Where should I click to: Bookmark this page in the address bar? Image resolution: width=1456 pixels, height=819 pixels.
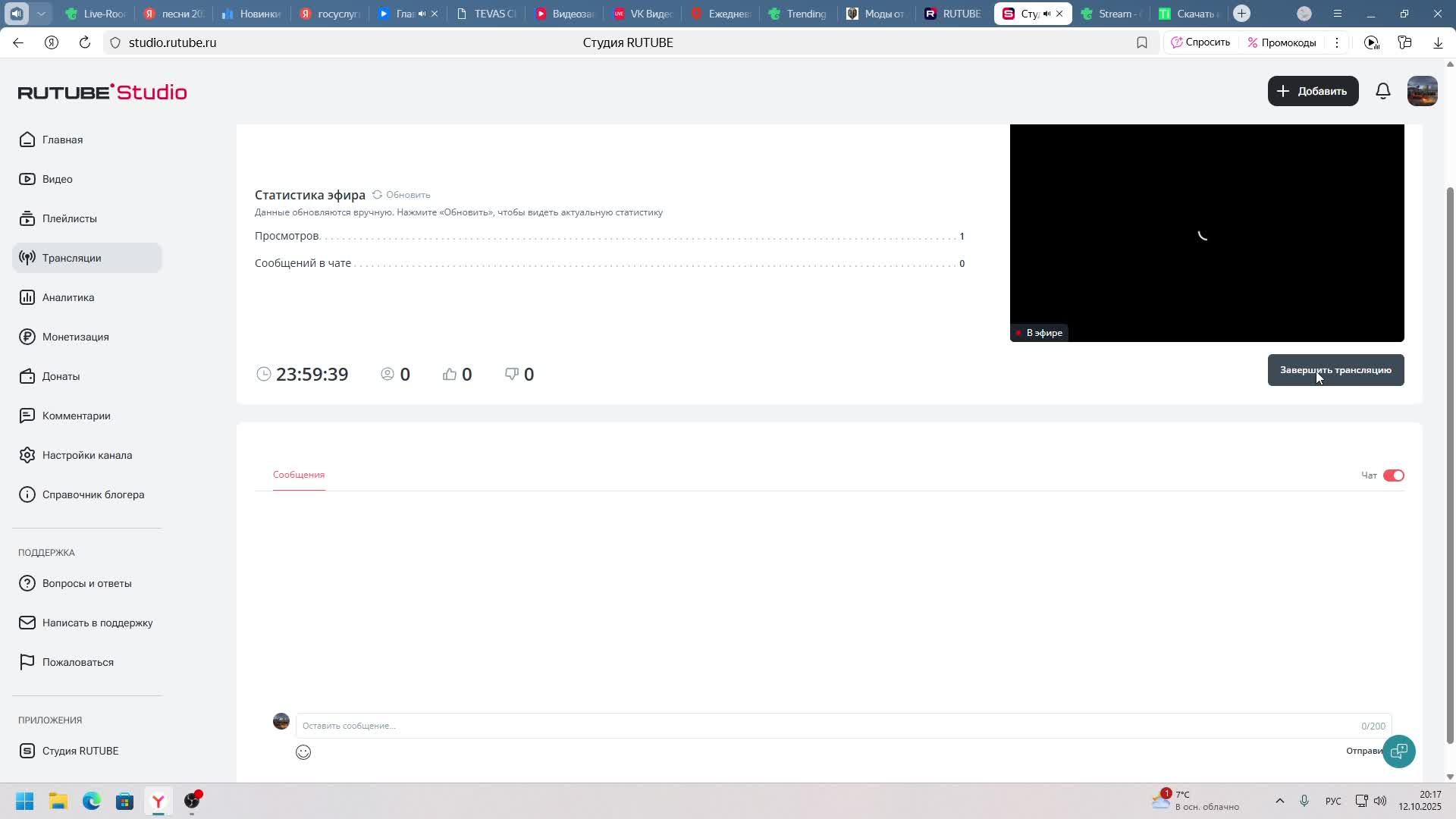[x=1142, y=43]
